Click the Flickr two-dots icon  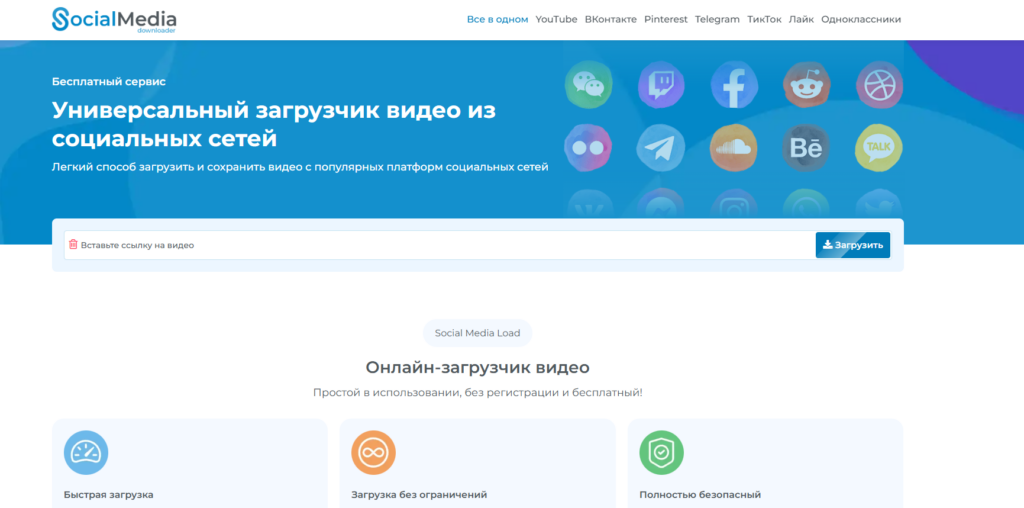[588, 148]
